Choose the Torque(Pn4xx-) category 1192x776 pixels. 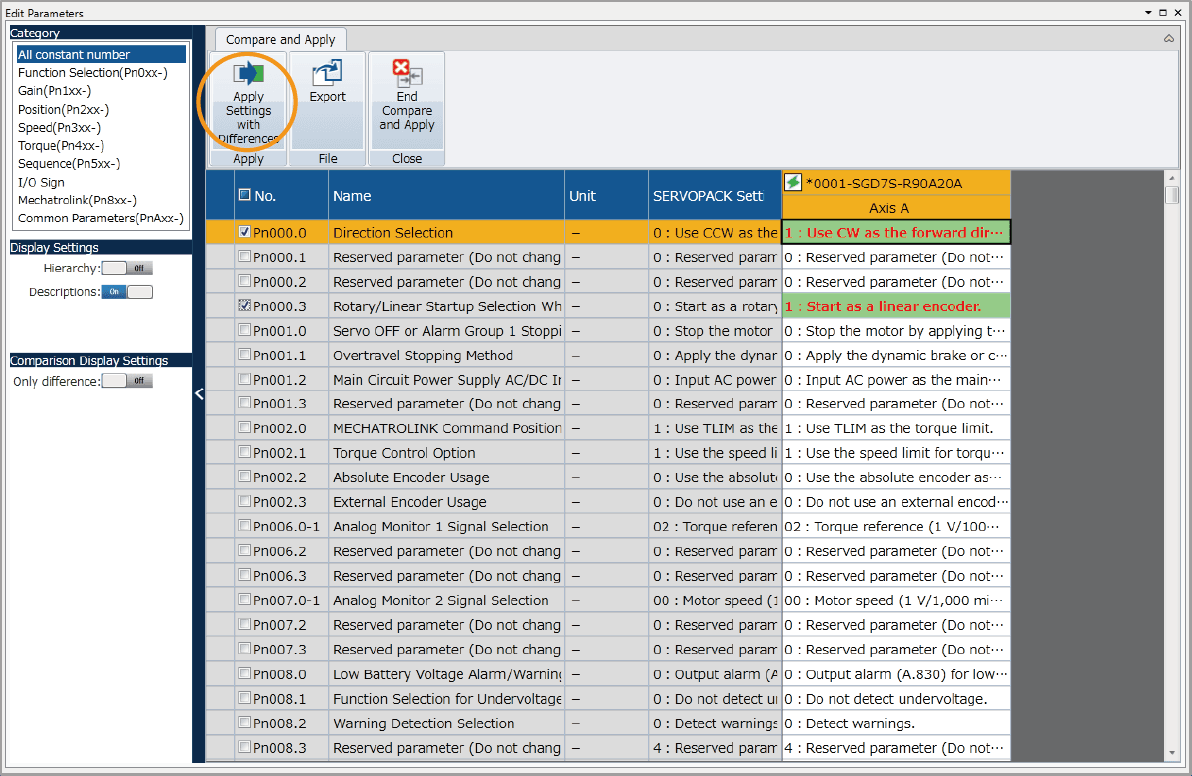pyautogui.click(x=61, y=145)
